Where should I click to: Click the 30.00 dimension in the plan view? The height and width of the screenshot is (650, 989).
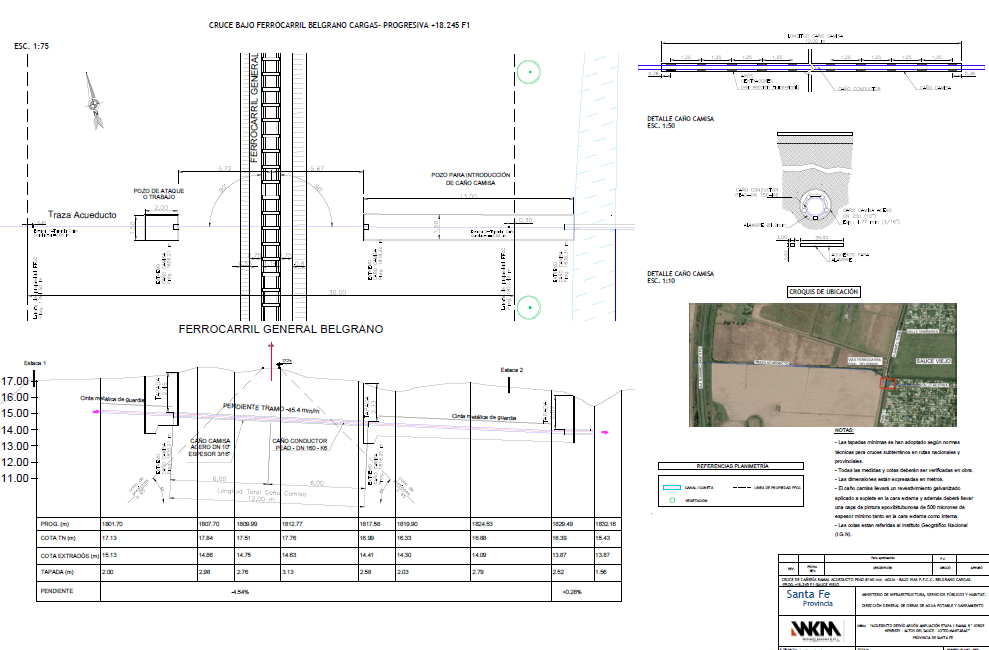coord(337,292)
